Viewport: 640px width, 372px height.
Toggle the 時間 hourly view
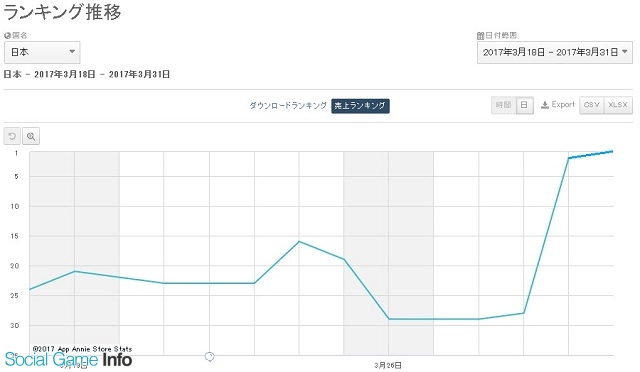pyautogui.click(x=504, y=105)
